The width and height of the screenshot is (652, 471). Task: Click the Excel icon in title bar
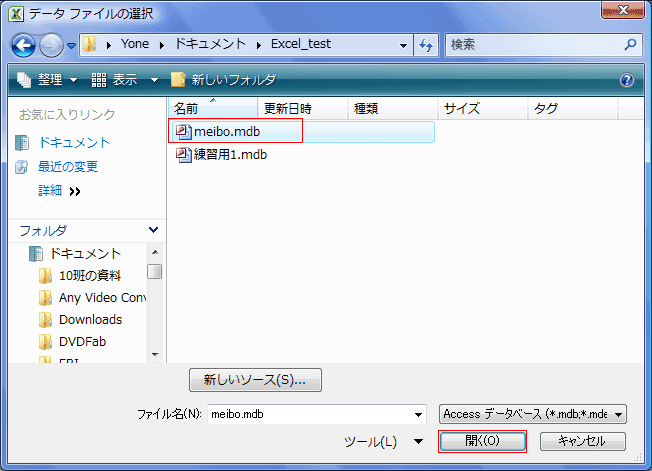16,14
